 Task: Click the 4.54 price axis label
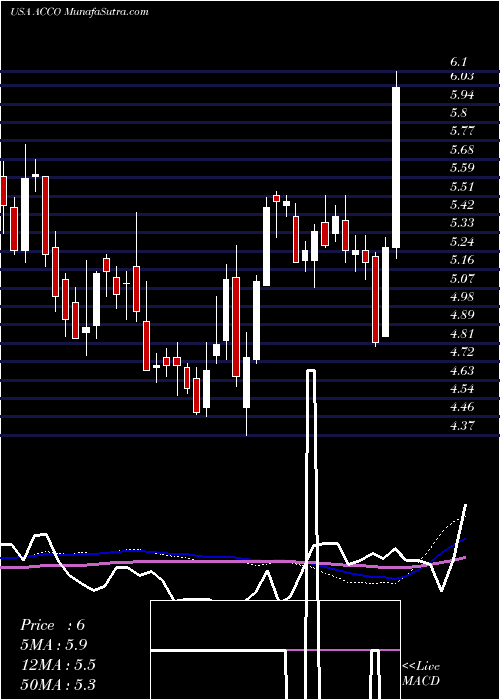click(462, 389)
